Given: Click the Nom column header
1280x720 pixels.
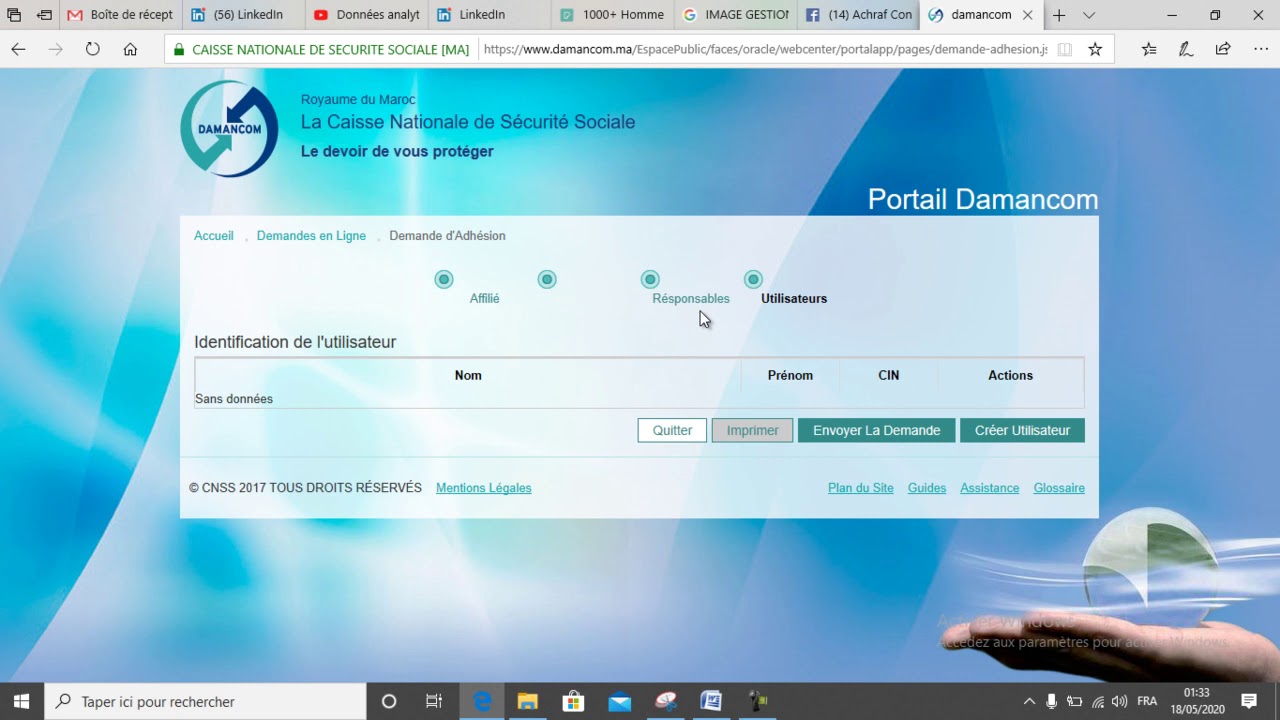Looking at the screenshot, I should coord(468,376).
